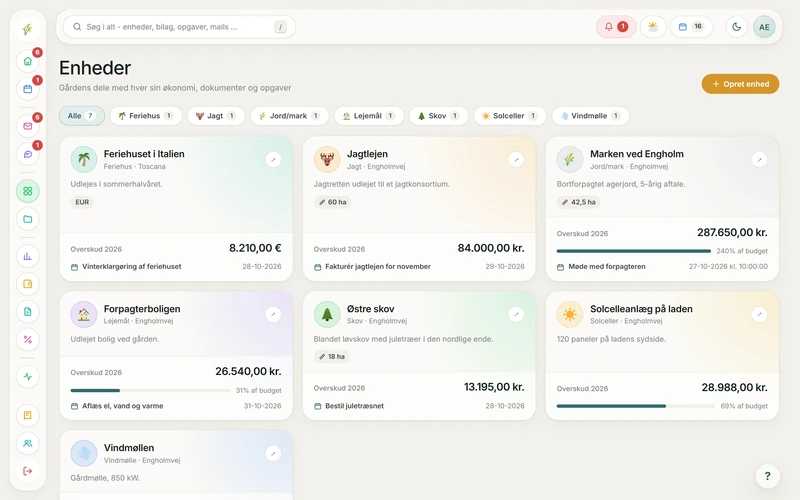Click the deer icon on Jagtlejen card
This screenshot has height=500, width=800.
tap(327, 159)
